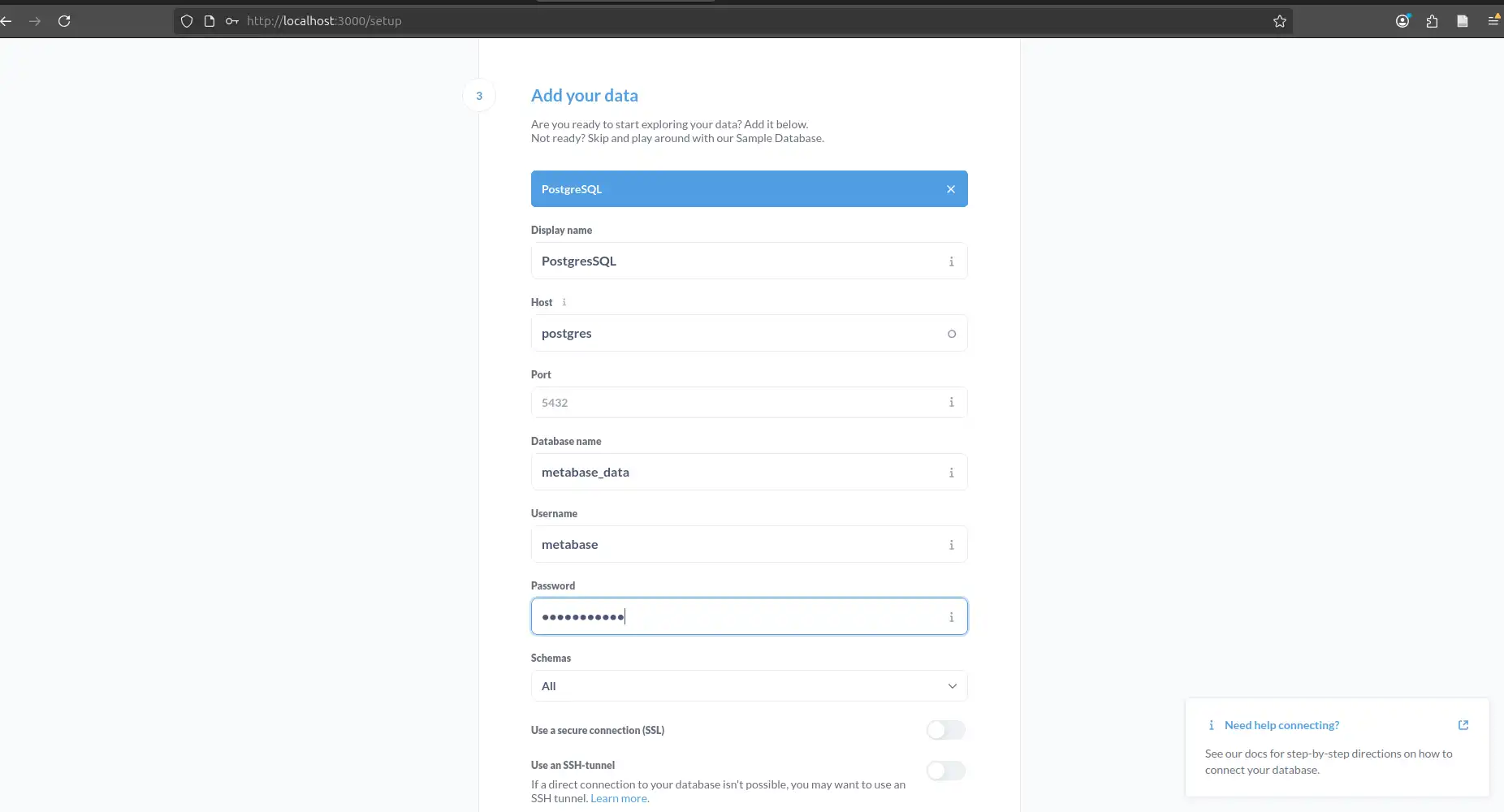Image resolution: width=1504 pixels, height=812 pixels.
Task: Click the help card text about step-by-step directions
Action: click(1329, 762)
